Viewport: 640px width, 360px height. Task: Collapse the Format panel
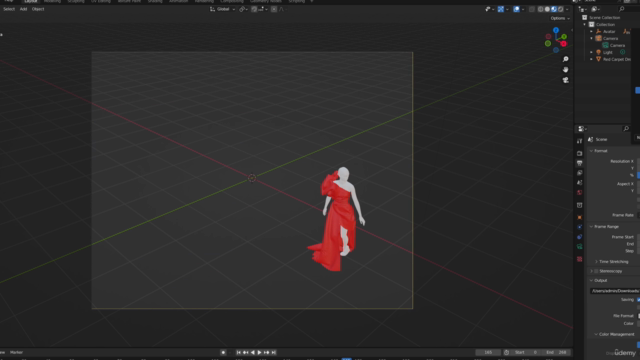coord(591,151)
